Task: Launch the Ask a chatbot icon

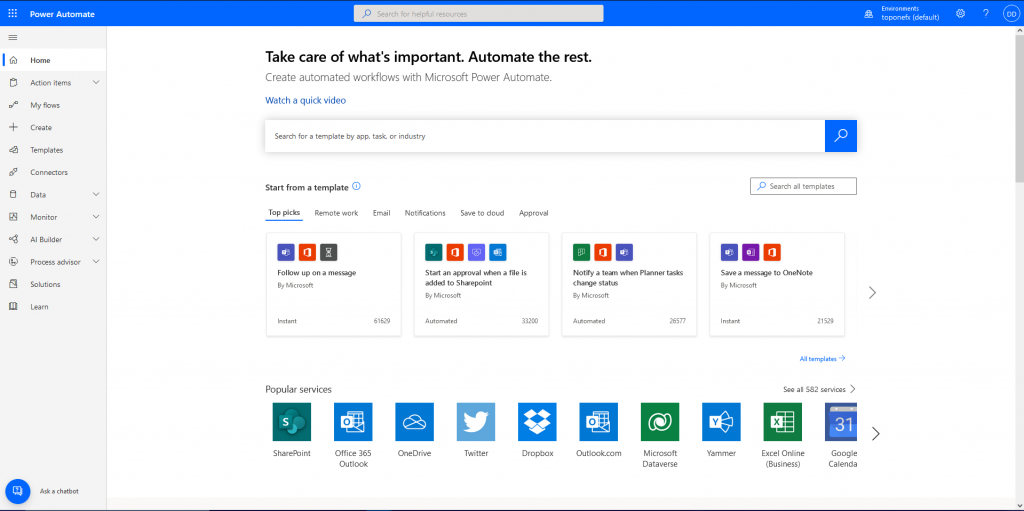Action: [18, 491]
